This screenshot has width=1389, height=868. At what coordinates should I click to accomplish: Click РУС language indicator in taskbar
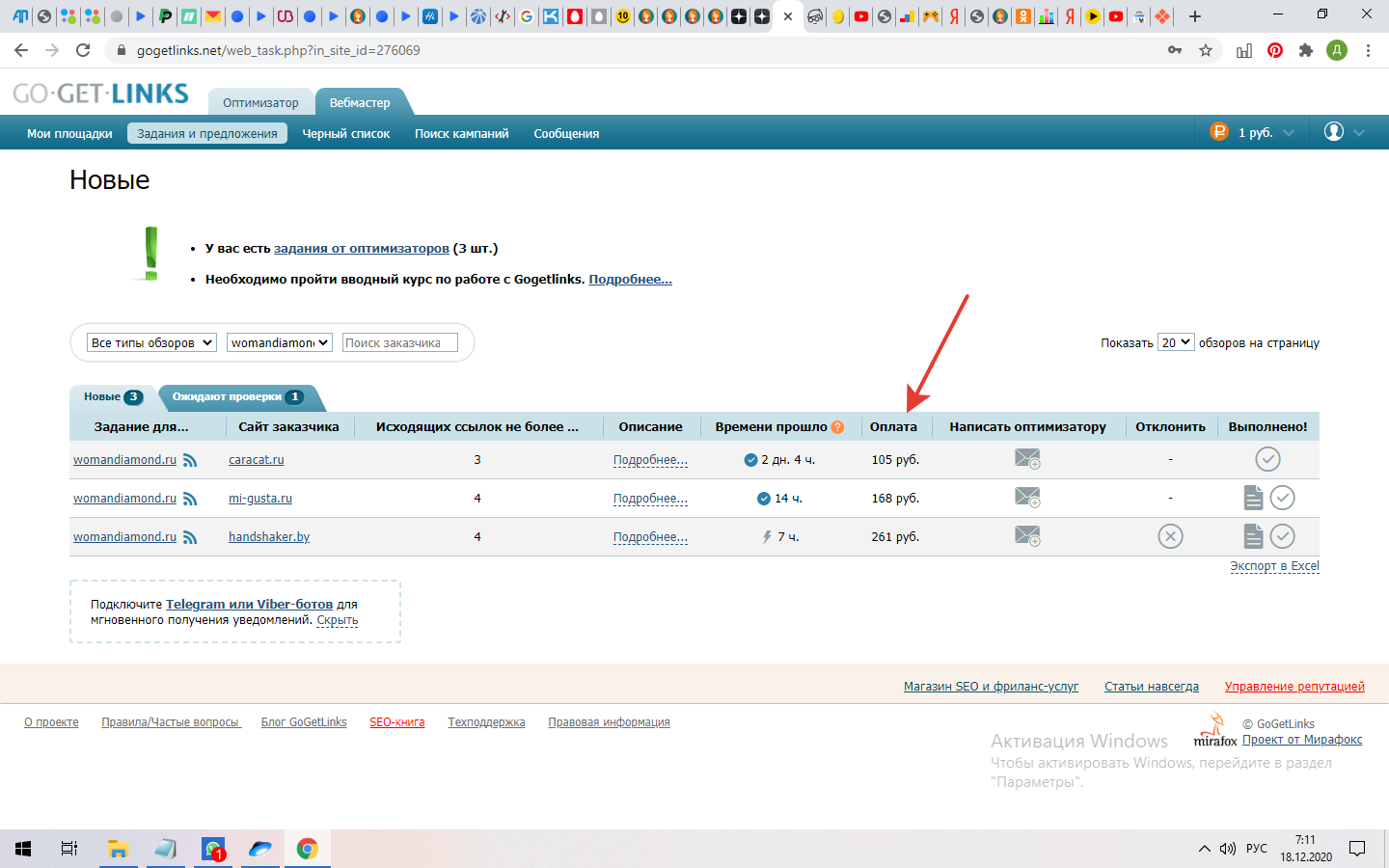point(1257,849)
